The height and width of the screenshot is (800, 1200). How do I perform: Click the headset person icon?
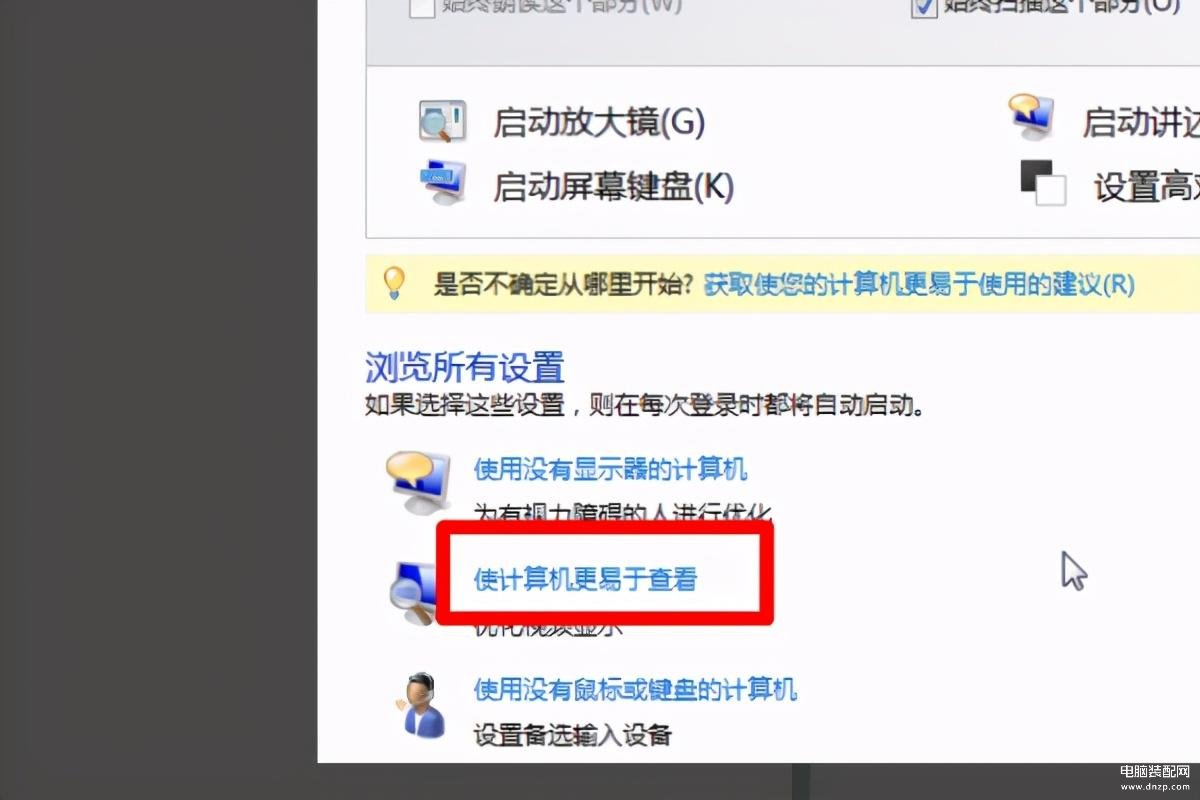pos(421,706)
